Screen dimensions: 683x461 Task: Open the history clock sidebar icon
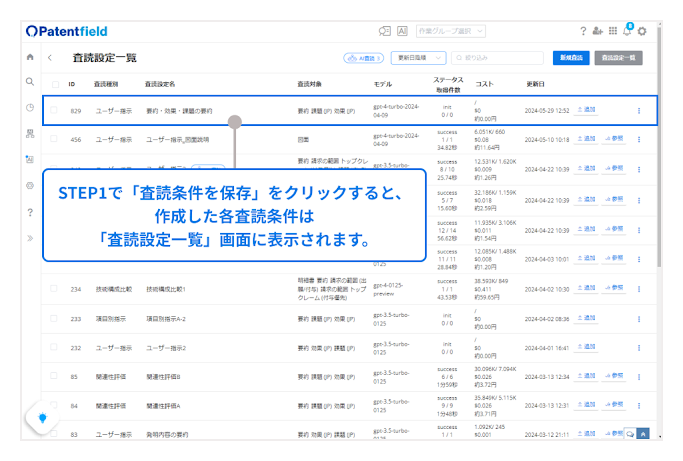30,107
